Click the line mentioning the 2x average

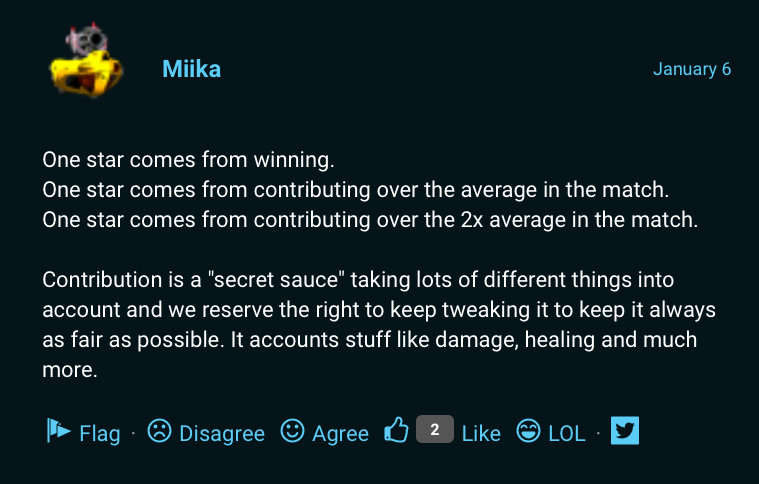click(x=369, y=220)
